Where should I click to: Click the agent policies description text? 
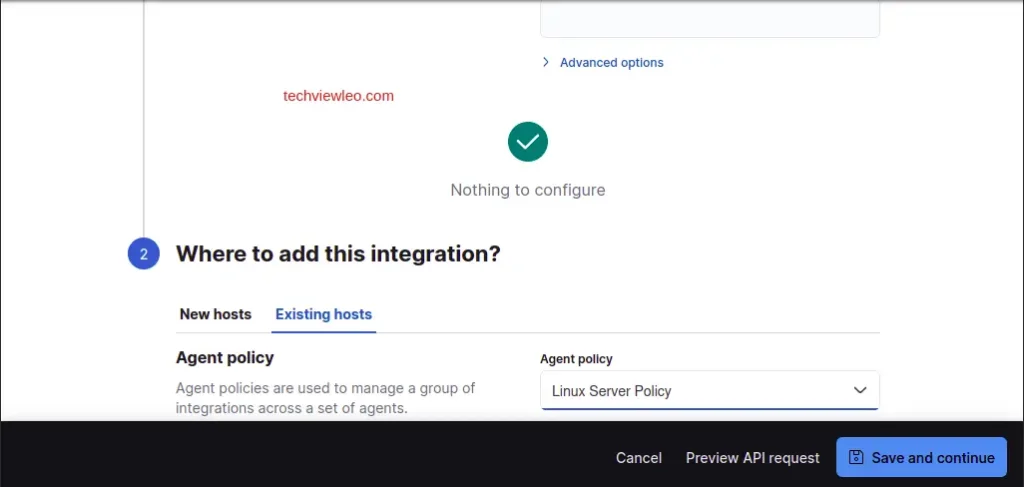[x=325, y=398]
